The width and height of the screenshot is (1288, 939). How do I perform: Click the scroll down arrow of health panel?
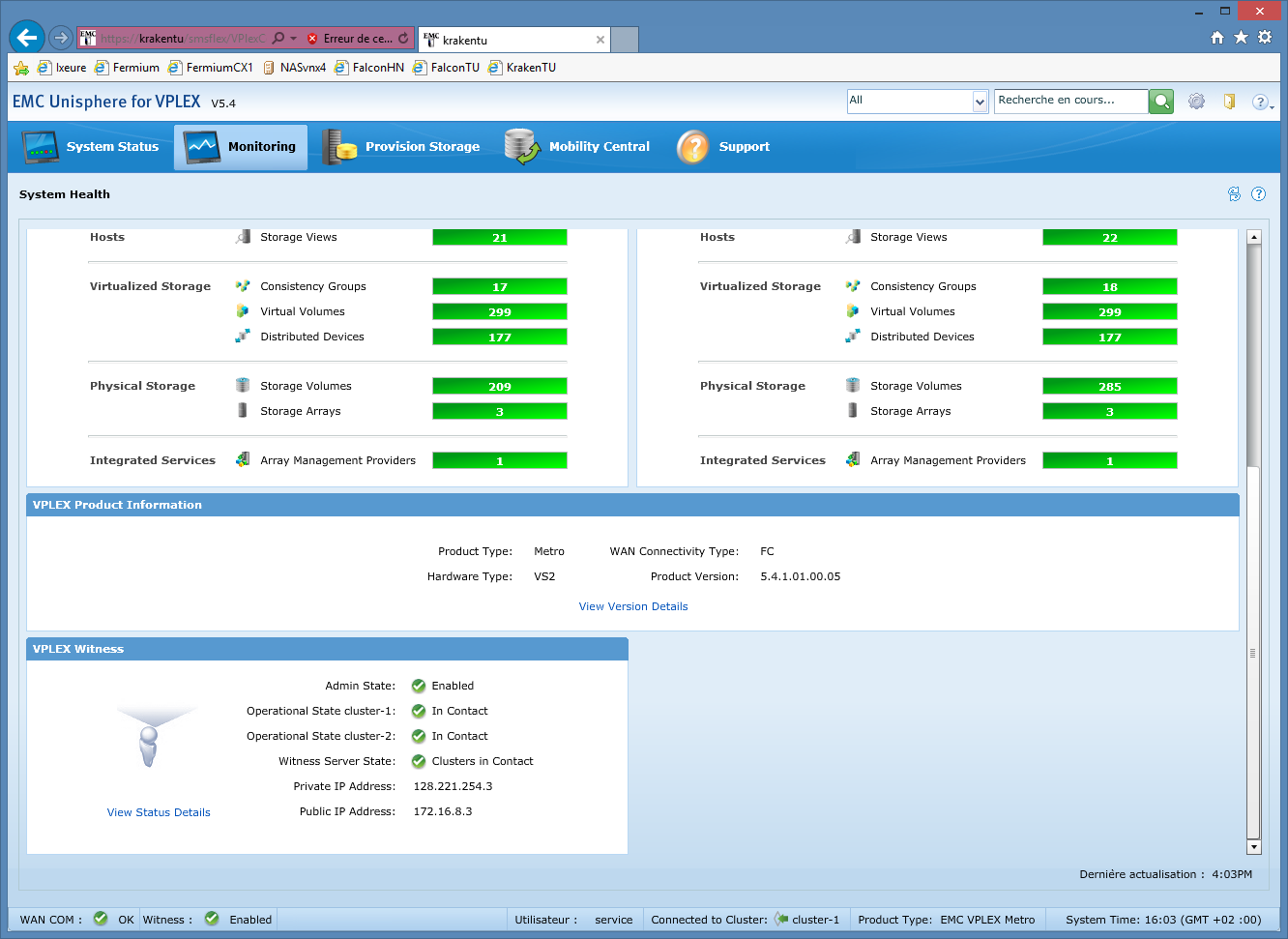point(1254,847)
